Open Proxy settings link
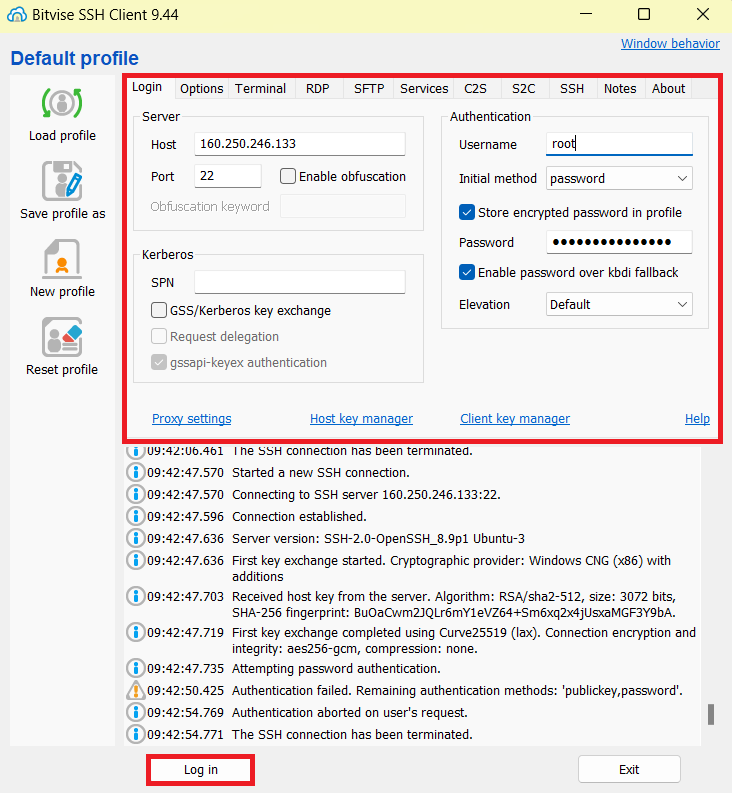732x793 pixels. (192, 419)
